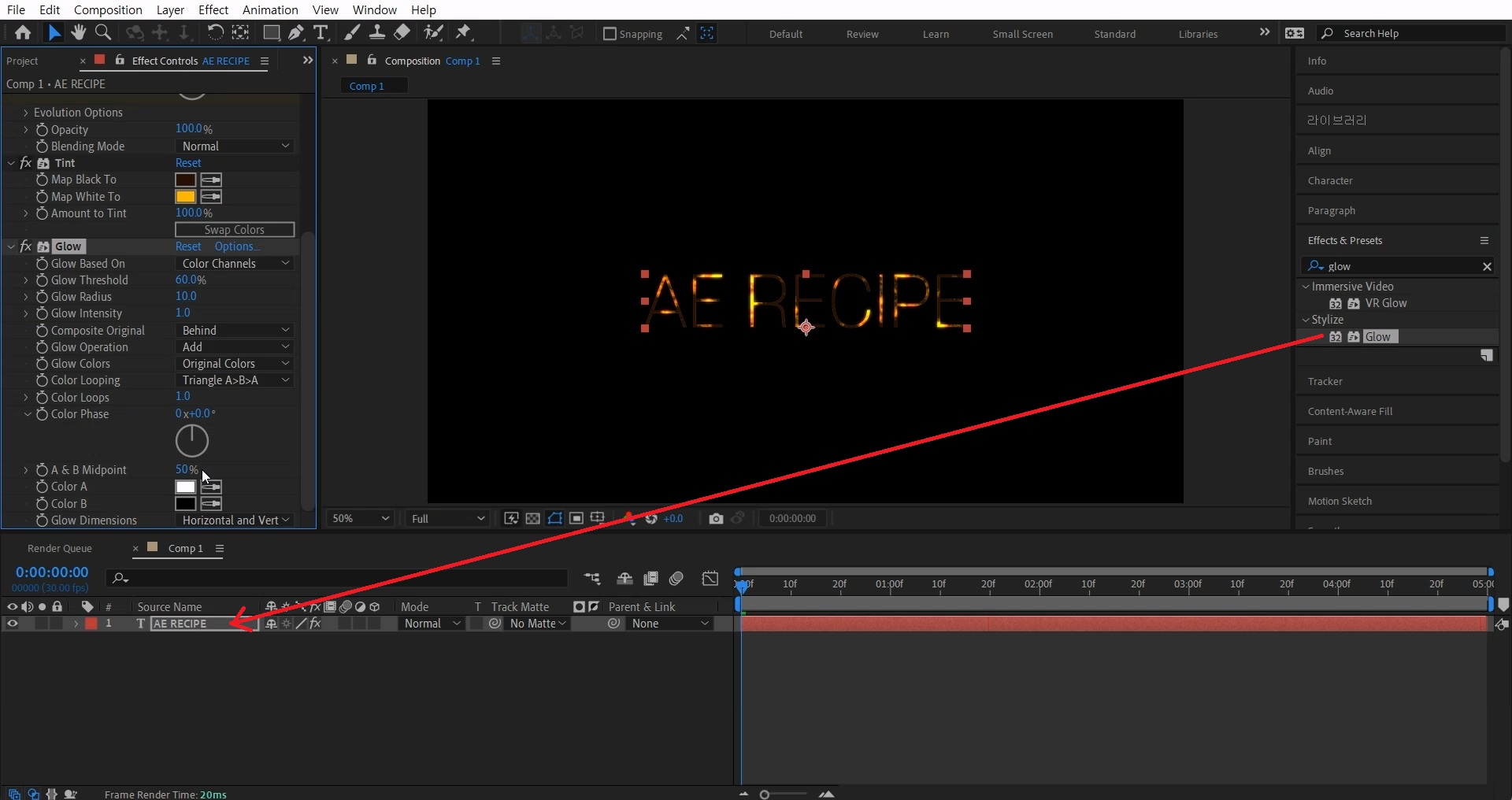
Task: Enable the Snapping checkbox
Action: pos(610,34)
